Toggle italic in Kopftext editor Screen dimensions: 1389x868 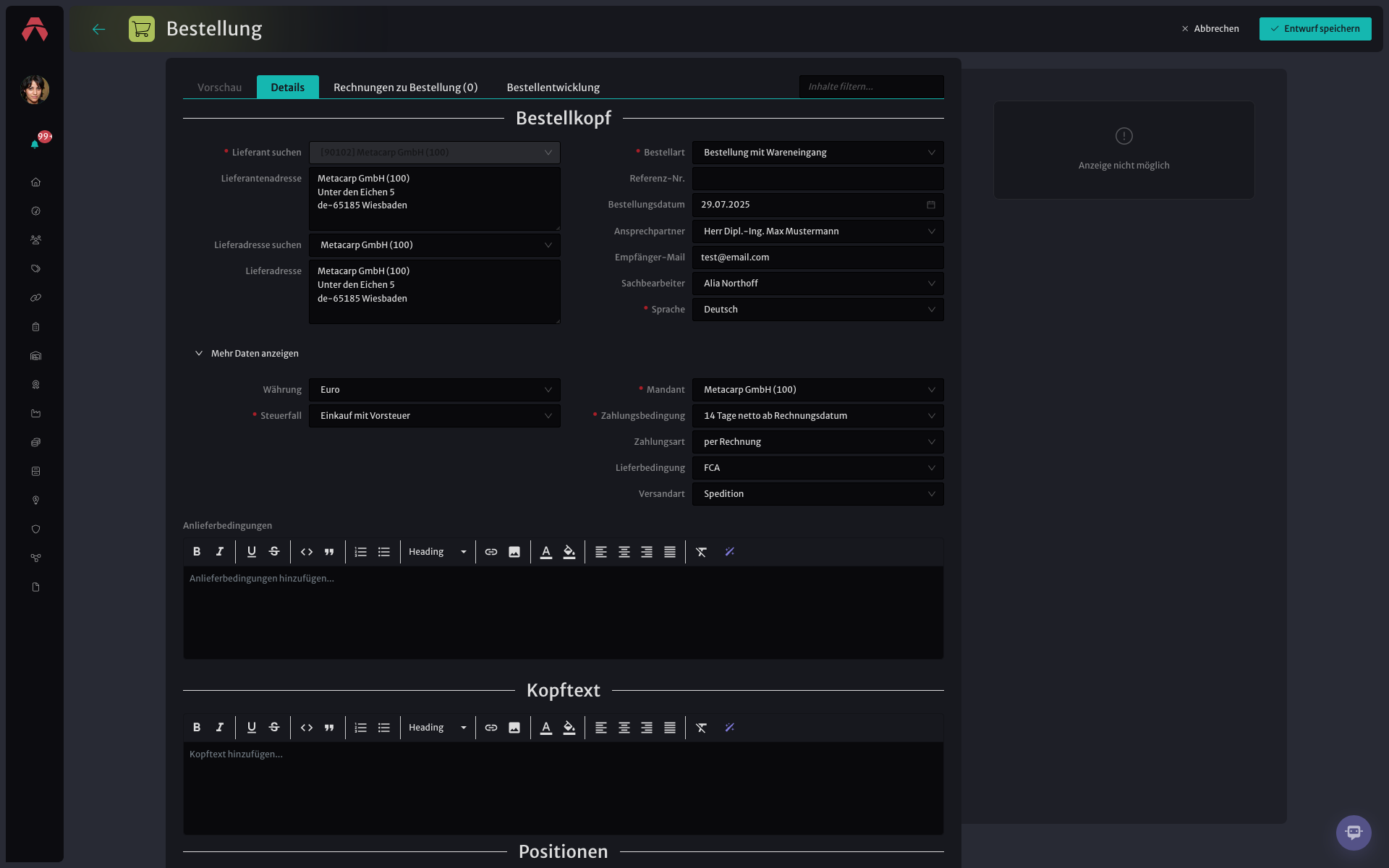220,728
